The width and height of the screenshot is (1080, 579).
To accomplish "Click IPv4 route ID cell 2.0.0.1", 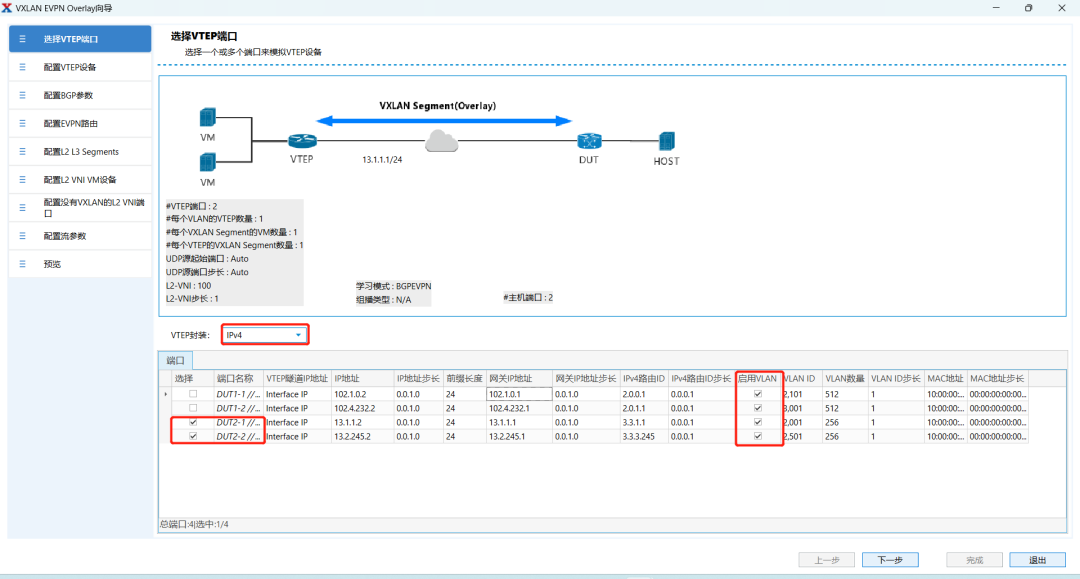I will click(644, 394).
